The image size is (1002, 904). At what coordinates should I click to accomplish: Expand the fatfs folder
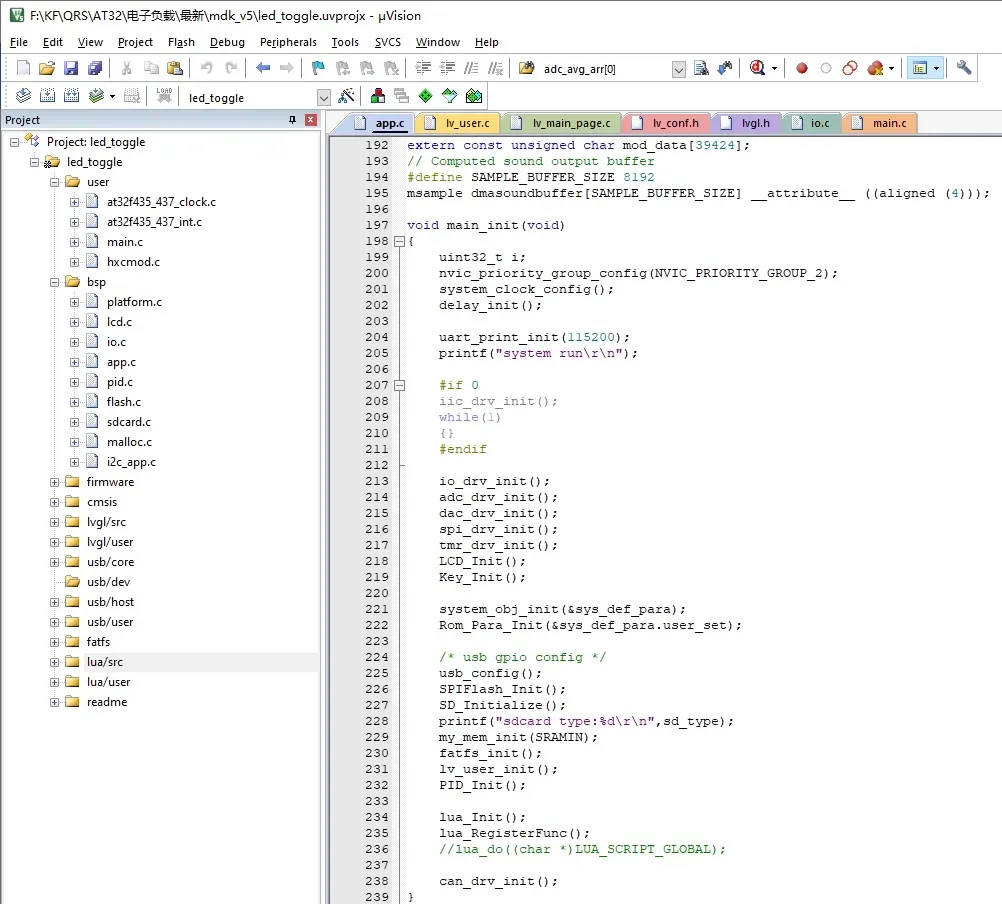[54, 642]
